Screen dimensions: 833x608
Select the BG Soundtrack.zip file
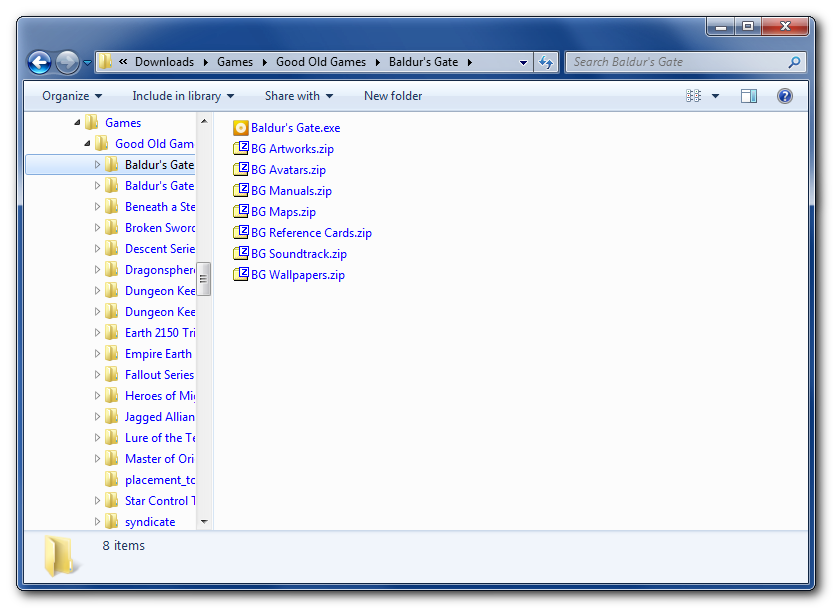tap(299, 254)
